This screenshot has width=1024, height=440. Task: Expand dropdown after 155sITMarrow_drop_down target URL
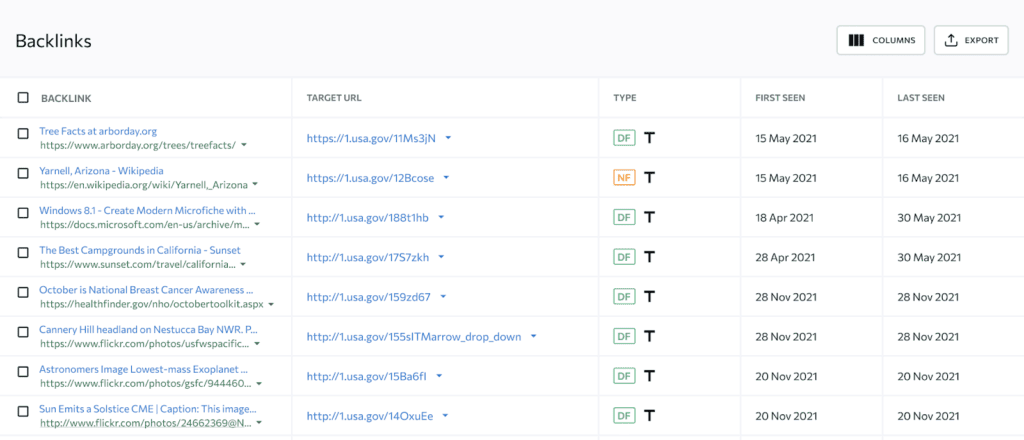(x=534, y=337)
